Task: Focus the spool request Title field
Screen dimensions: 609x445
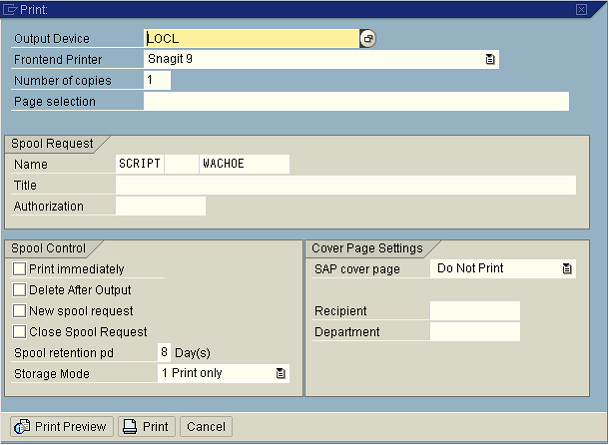Action: pyautogui.click(x=345, y=185)
